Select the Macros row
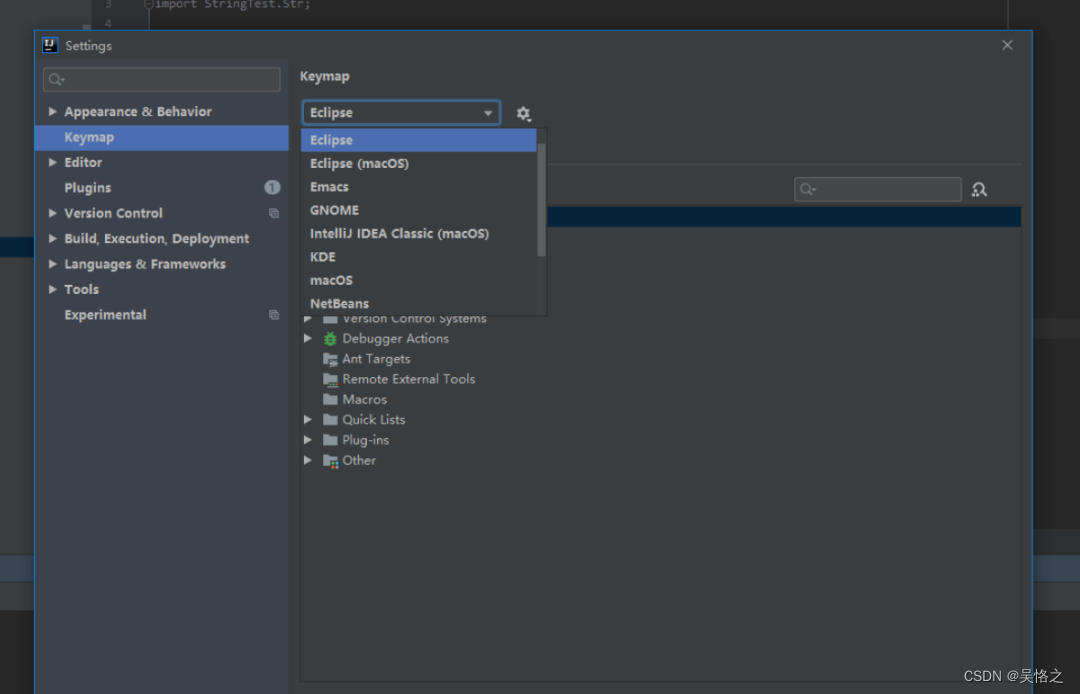1080x694 pixels. pos(661,399)
